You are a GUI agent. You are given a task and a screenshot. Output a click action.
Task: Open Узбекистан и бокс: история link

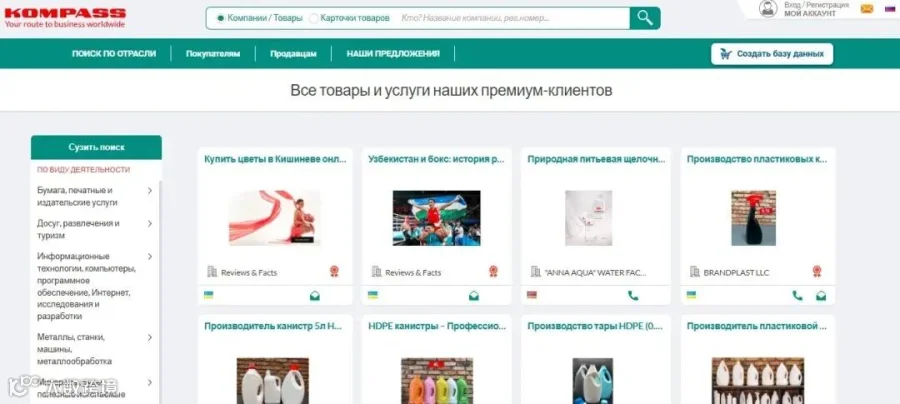pos(436,160)
